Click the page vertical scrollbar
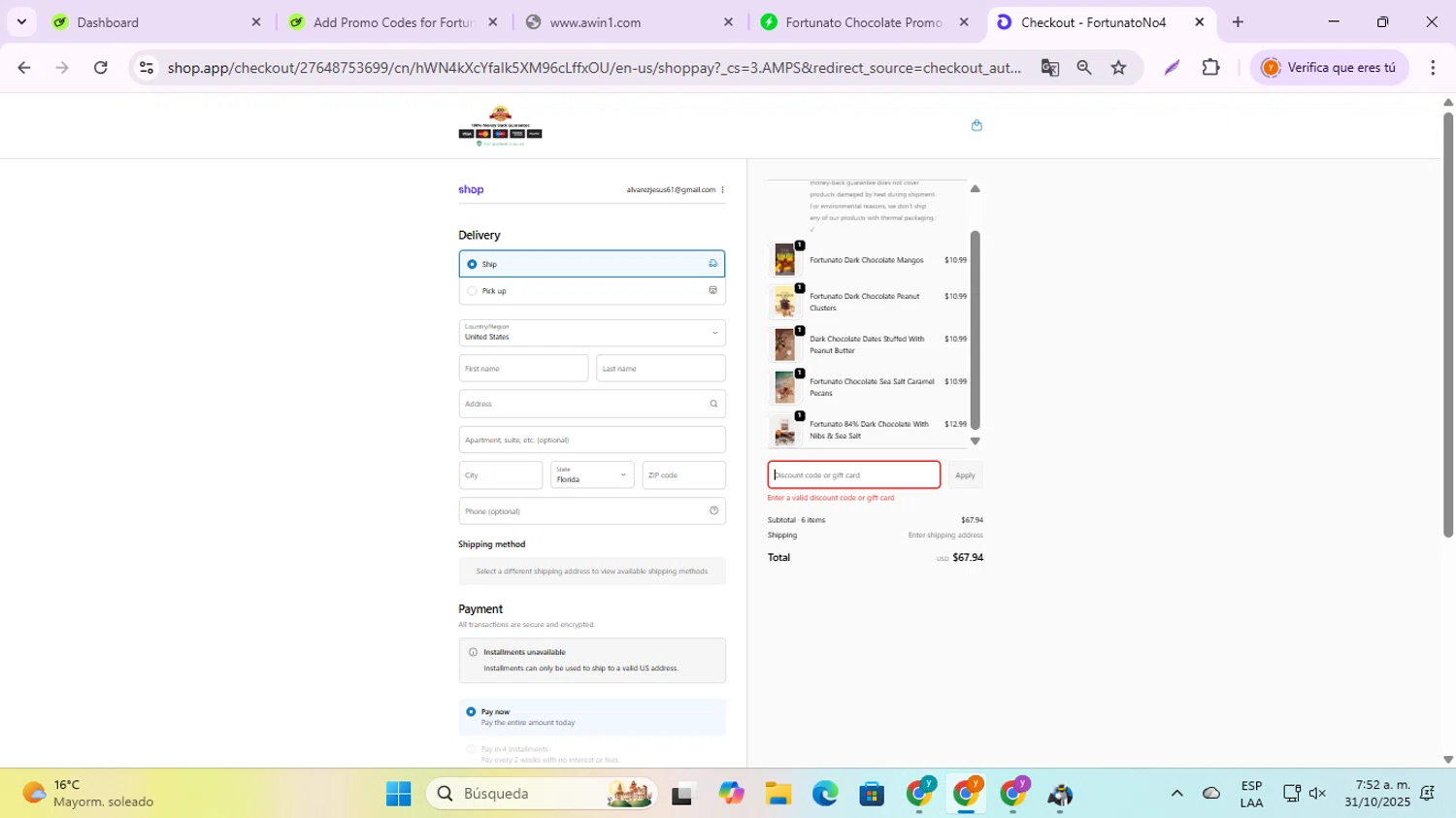The height and width of the screenshot is (818, 1456). click(x=1447, y=325)
